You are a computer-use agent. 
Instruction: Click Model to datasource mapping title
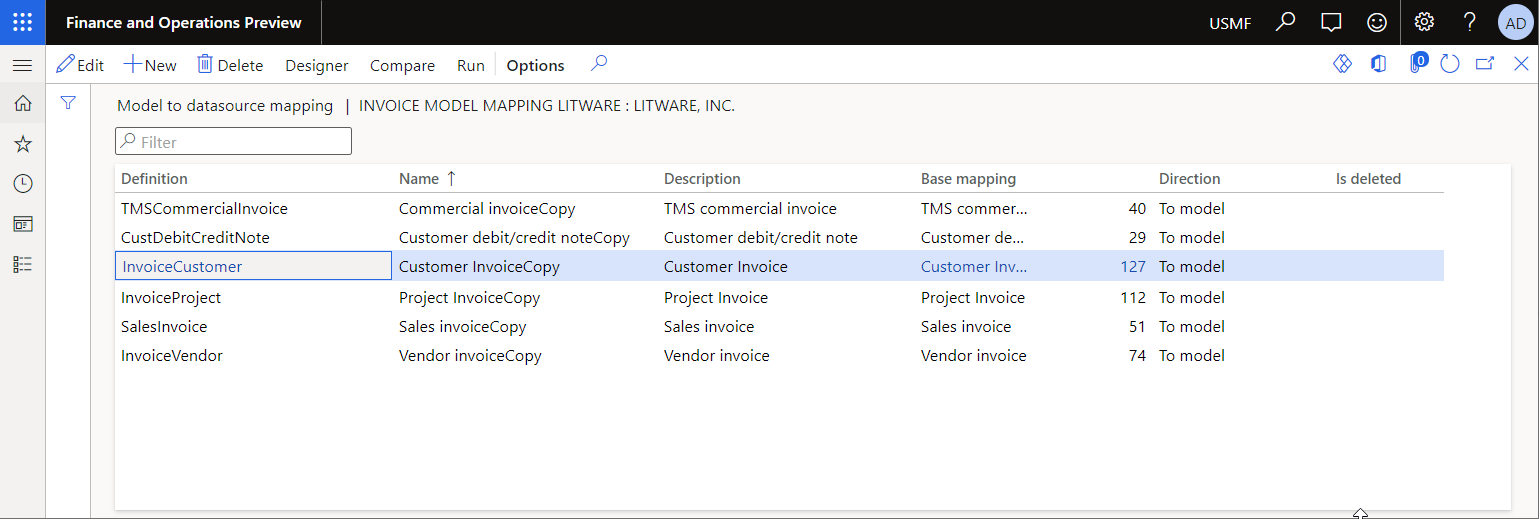225,105
